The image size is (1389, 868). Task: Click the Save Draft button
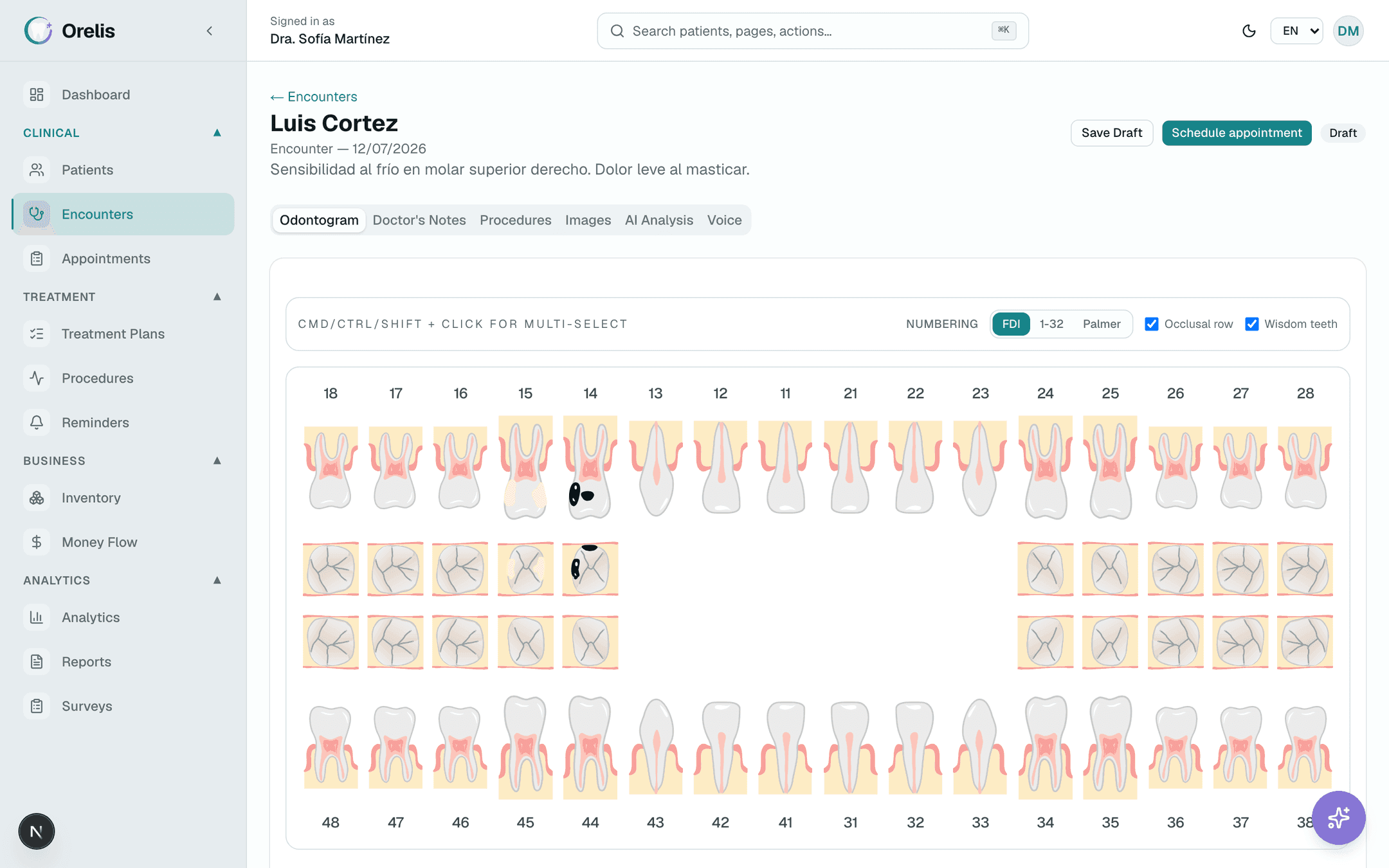pyautogui.click(x=1112, y=133)
